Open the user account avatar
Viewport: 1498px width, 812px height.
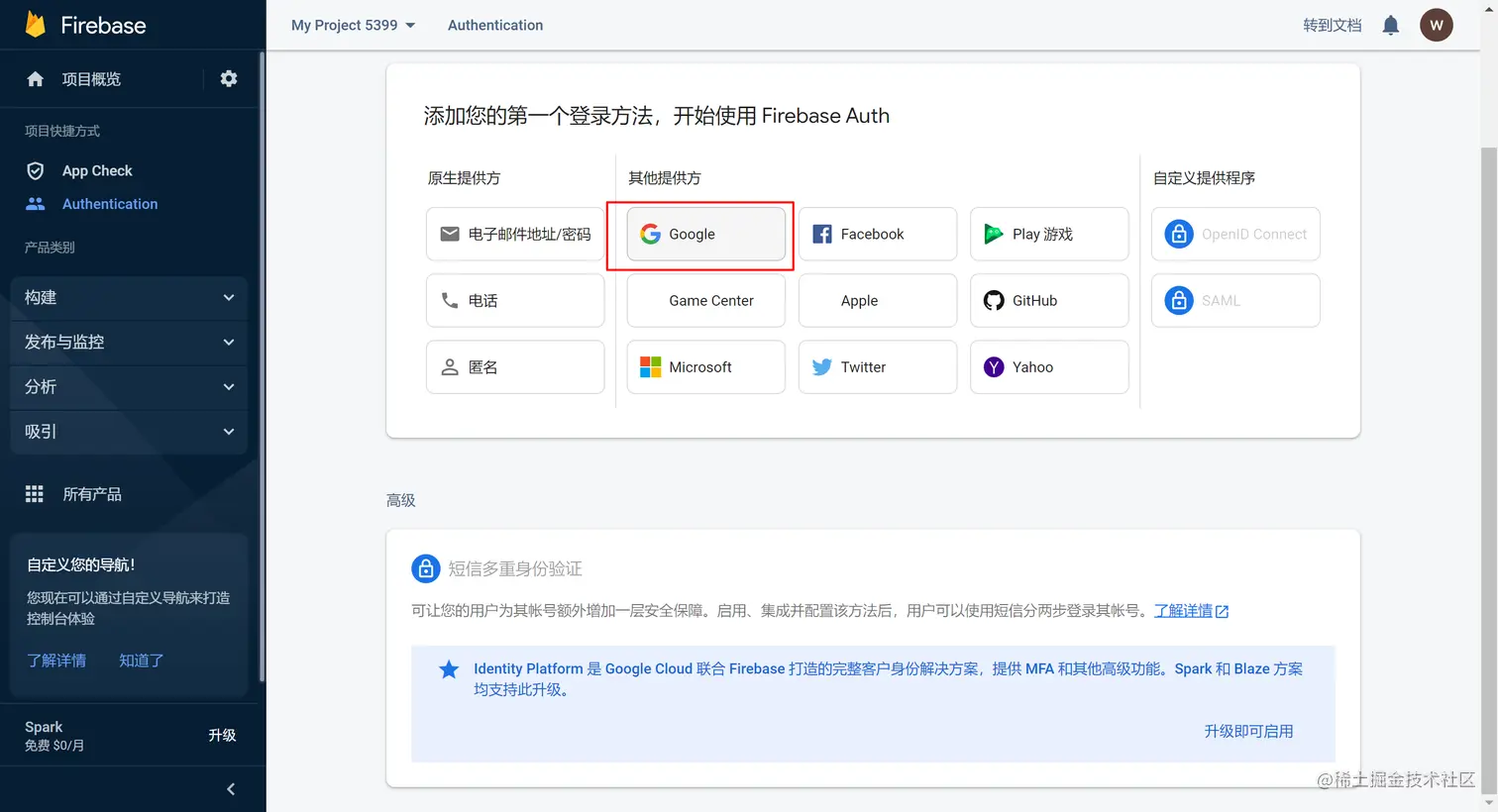pos(1437,26)
